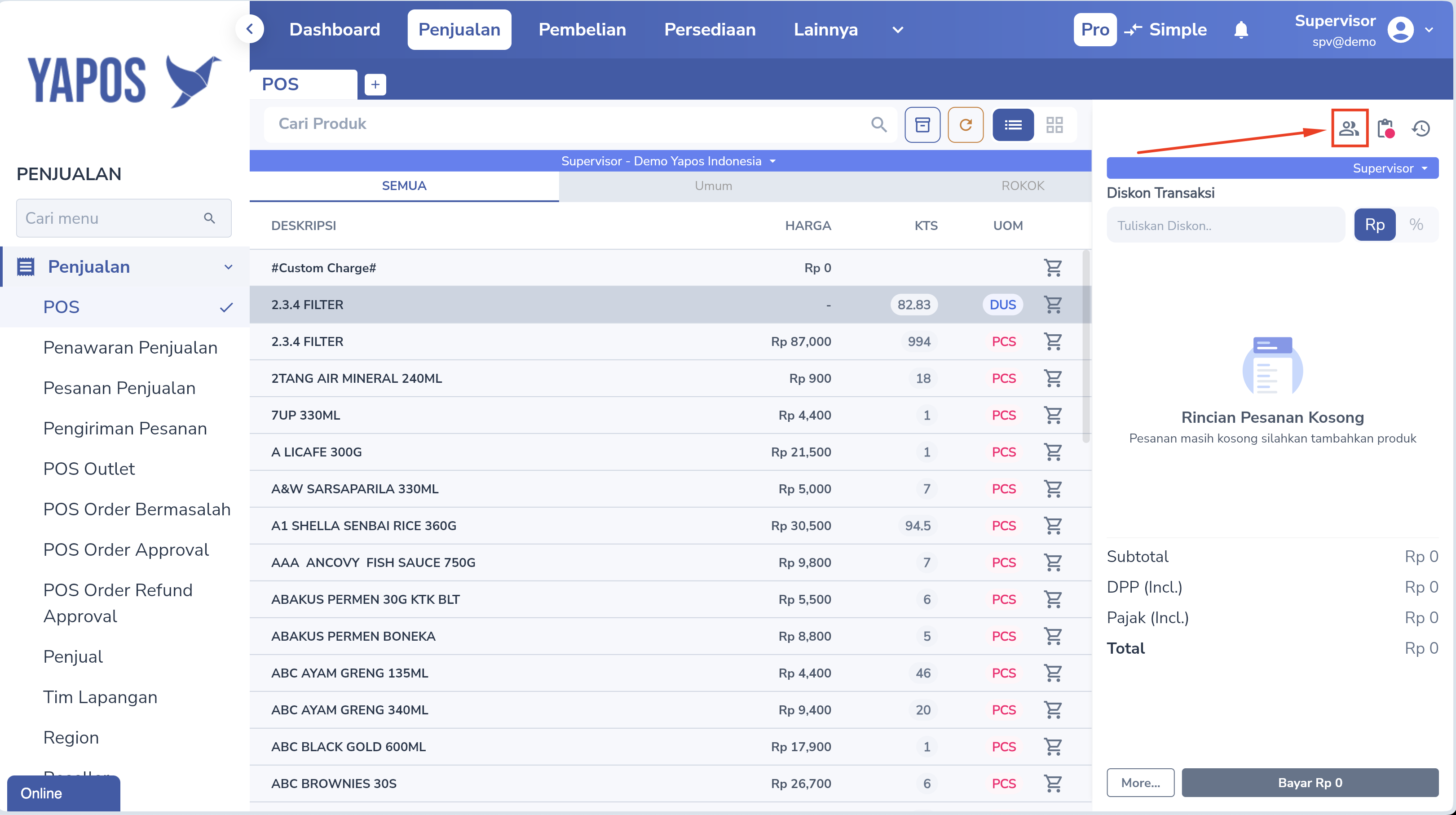Add AAA ANCOVY FISH SAUCE to cart
This screenshot has height=815, width=1456.
1052,562
